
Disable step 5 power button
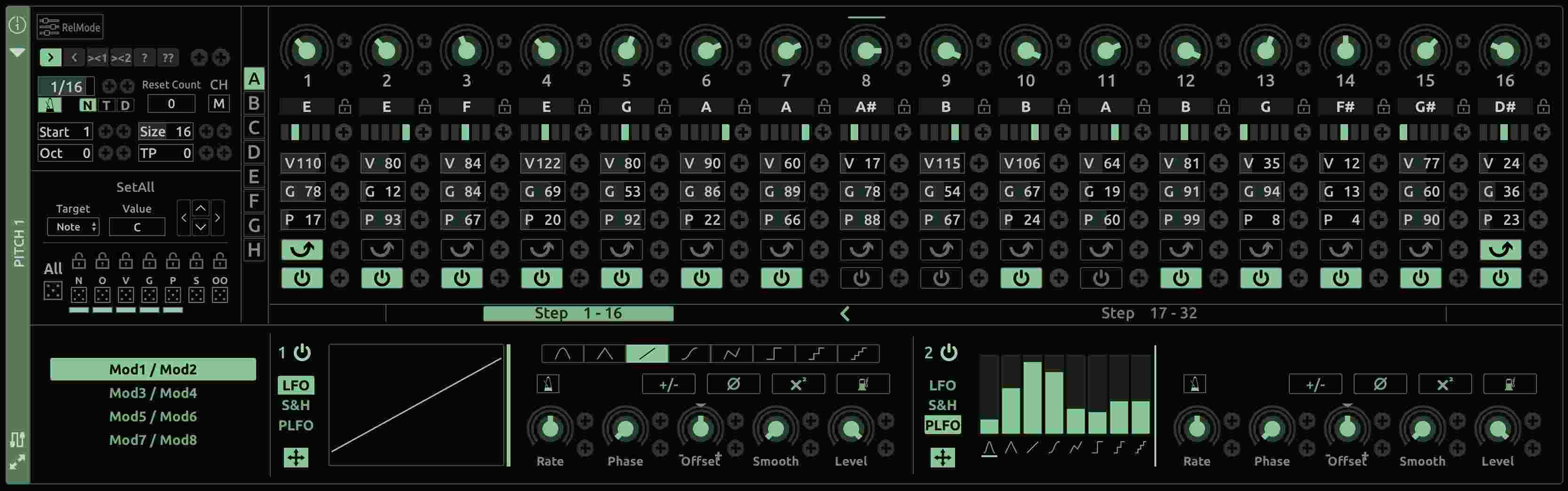tap(621, 278)
